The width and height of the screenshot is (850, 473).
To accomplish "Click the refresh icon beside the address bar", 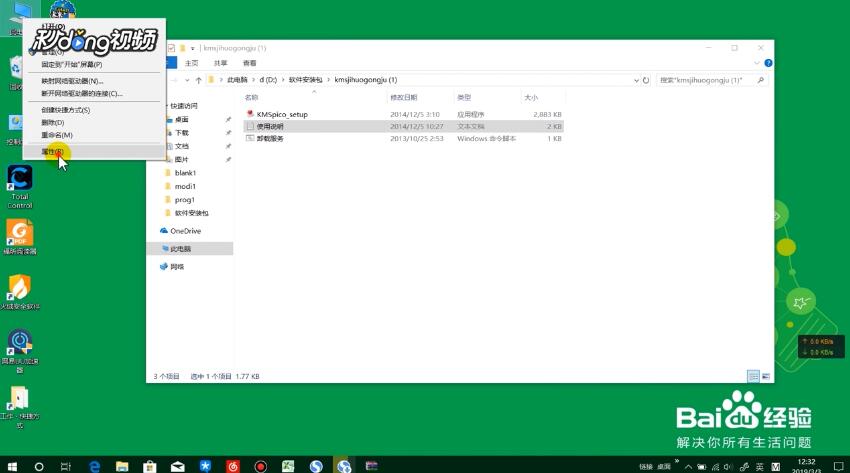I will pyautogui.click(x=647, y=80).
